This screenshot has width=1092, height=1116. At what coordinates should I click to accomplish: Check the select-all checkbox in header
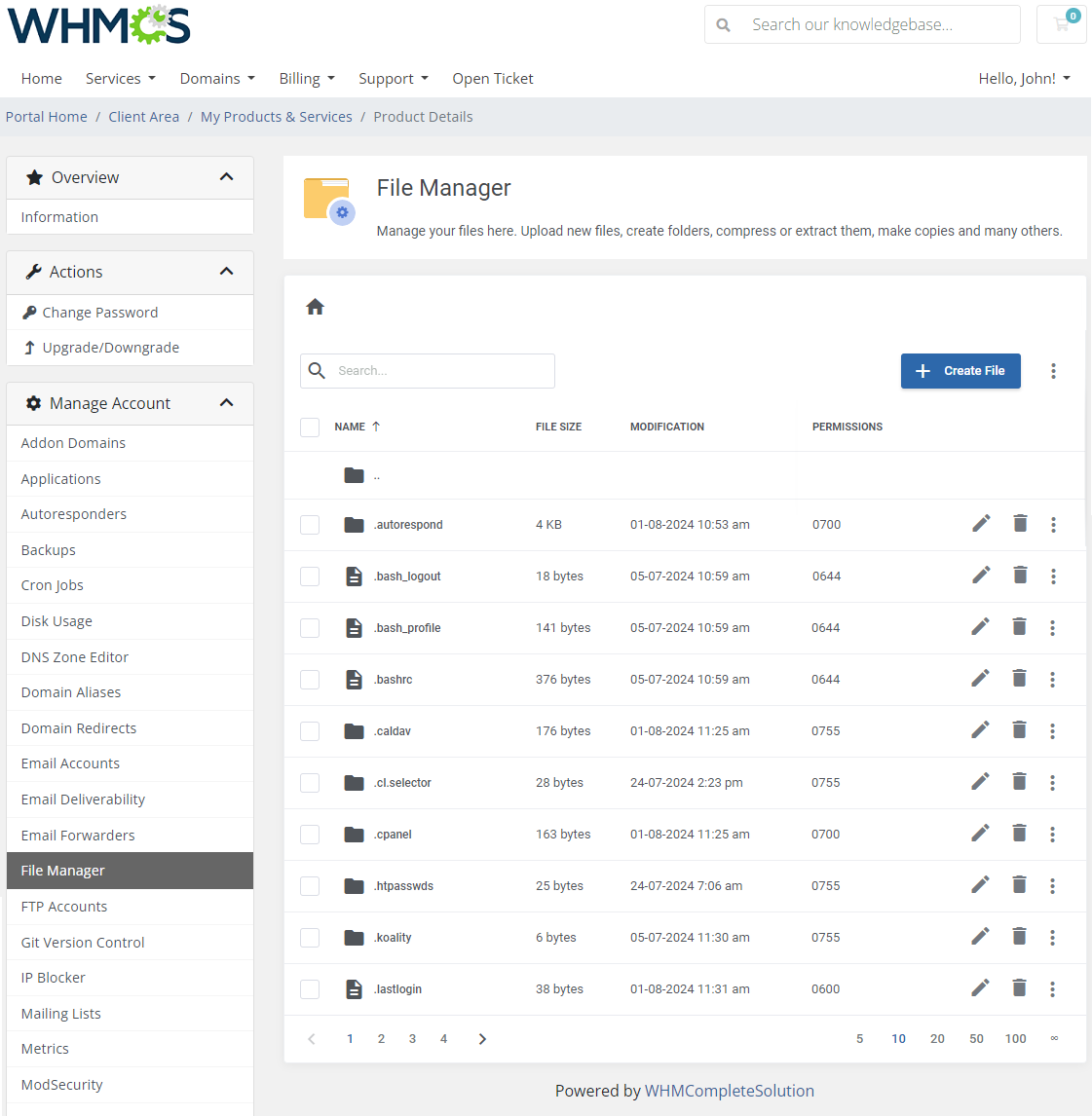pos(310,428)
